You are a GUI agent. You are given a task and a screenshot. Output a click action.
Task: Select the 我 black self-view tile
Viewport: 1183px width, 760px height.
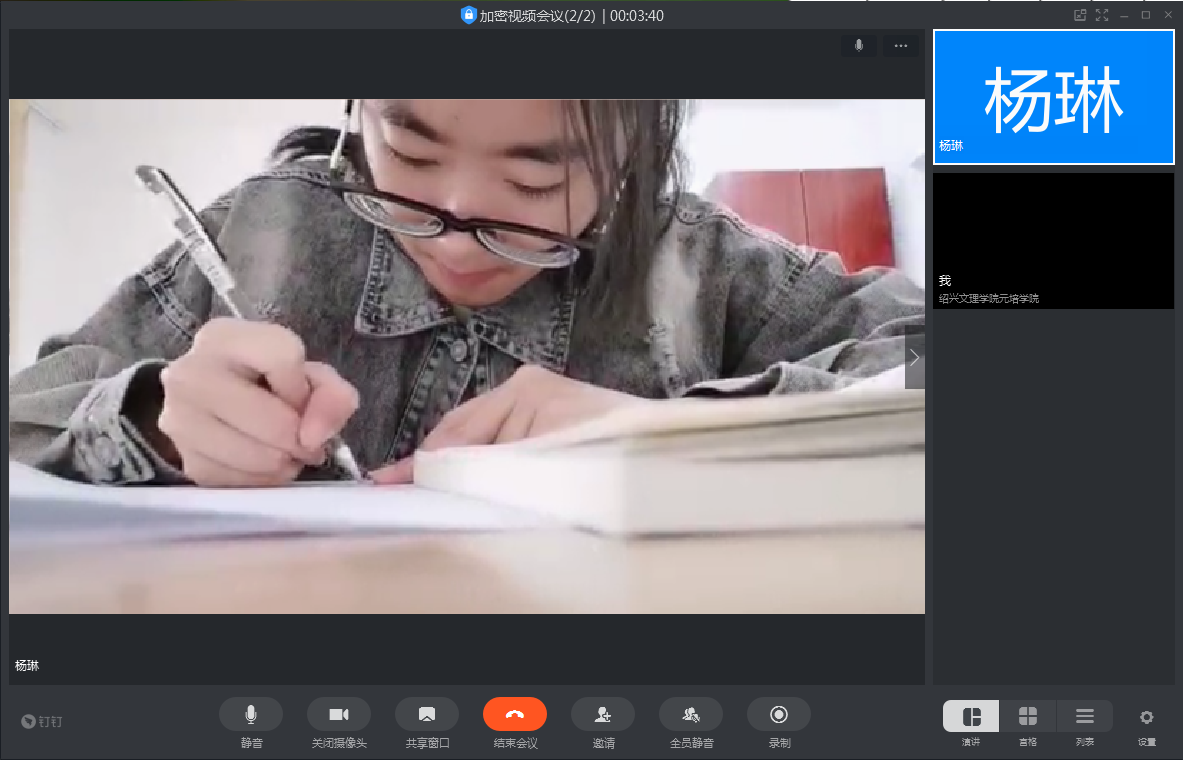[x=1053, y=240]
